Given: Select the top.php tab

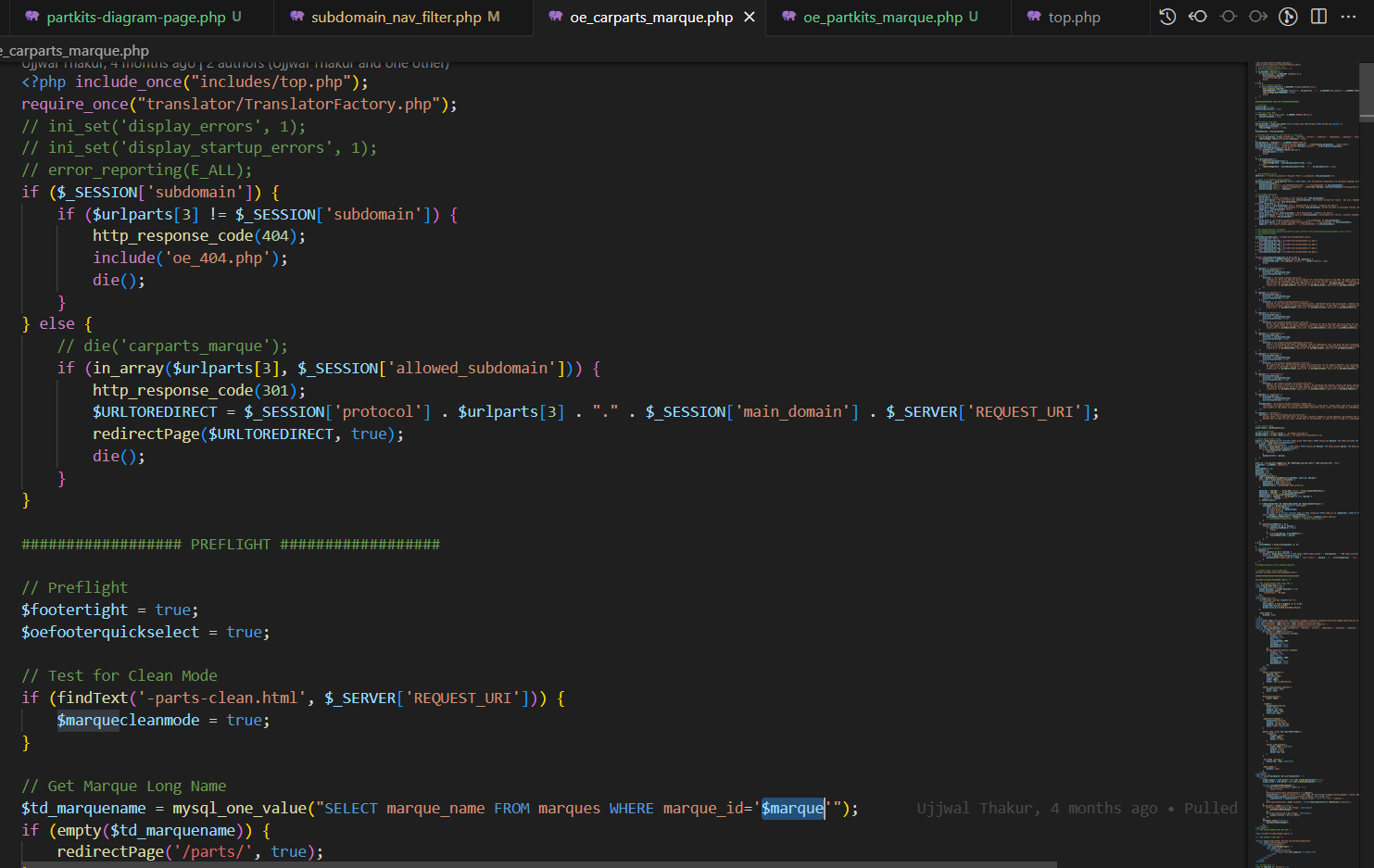Looking at the screenshot, I should (x=1074, y=17).
